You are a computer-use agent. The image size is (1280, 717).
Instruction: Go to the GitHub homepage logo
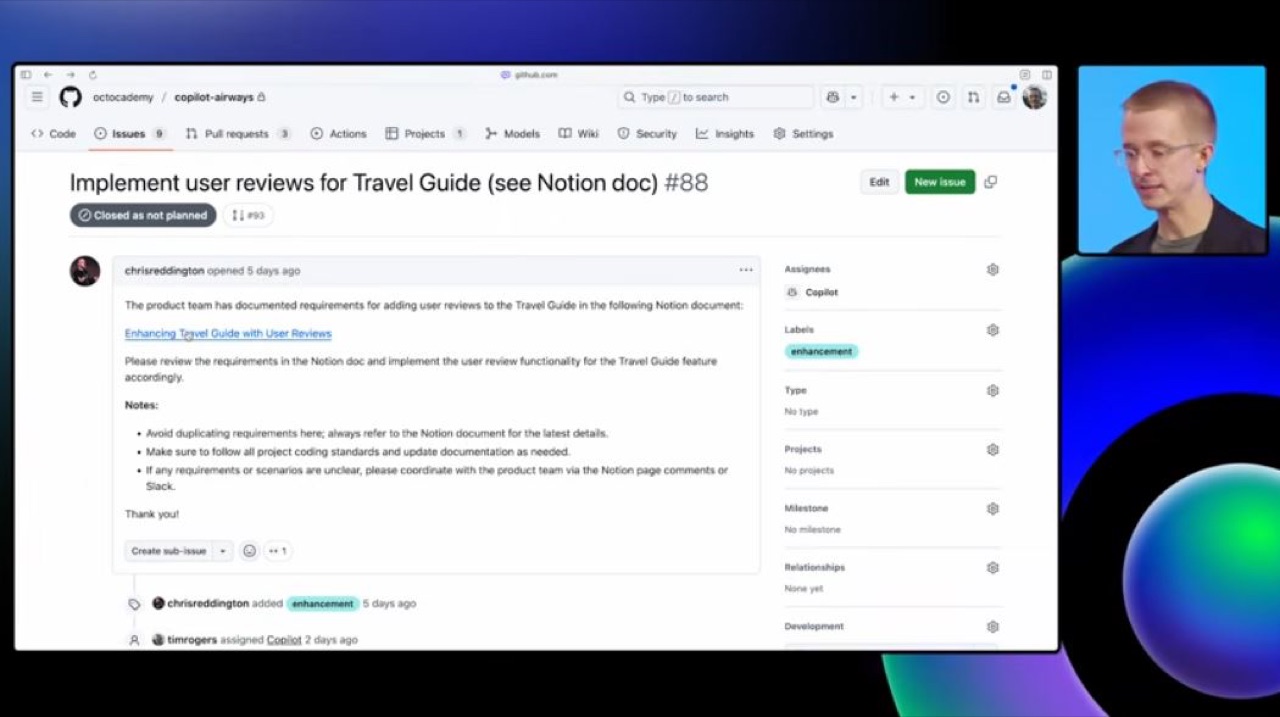pos(70,97)
